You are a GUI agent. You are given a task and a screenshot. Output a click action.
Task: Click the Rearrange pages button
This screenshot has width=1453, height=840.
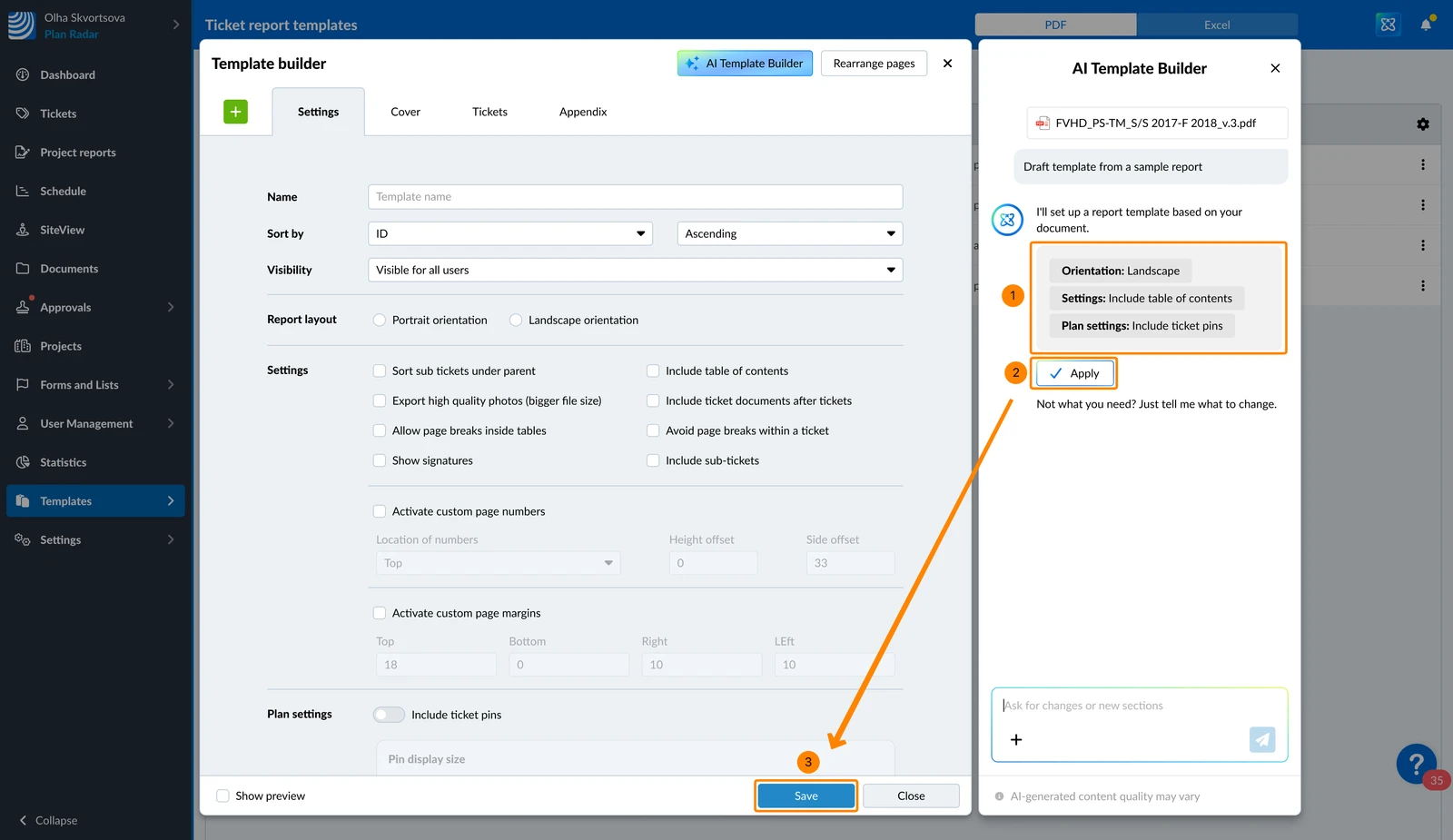tap(874, 64)
